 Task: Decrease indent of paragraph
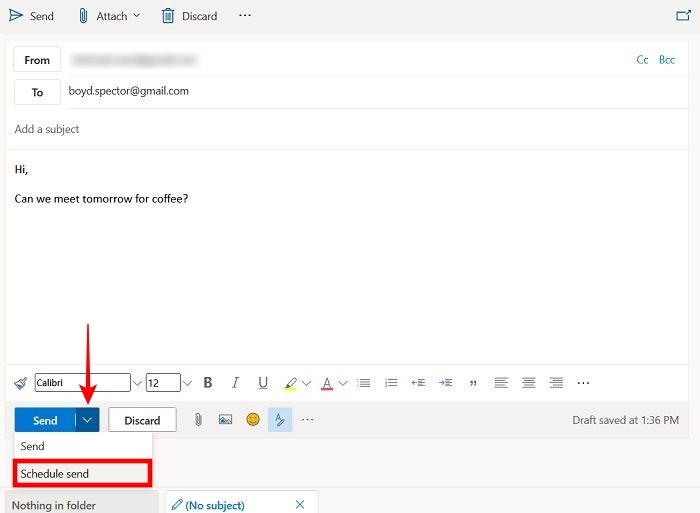418,383
